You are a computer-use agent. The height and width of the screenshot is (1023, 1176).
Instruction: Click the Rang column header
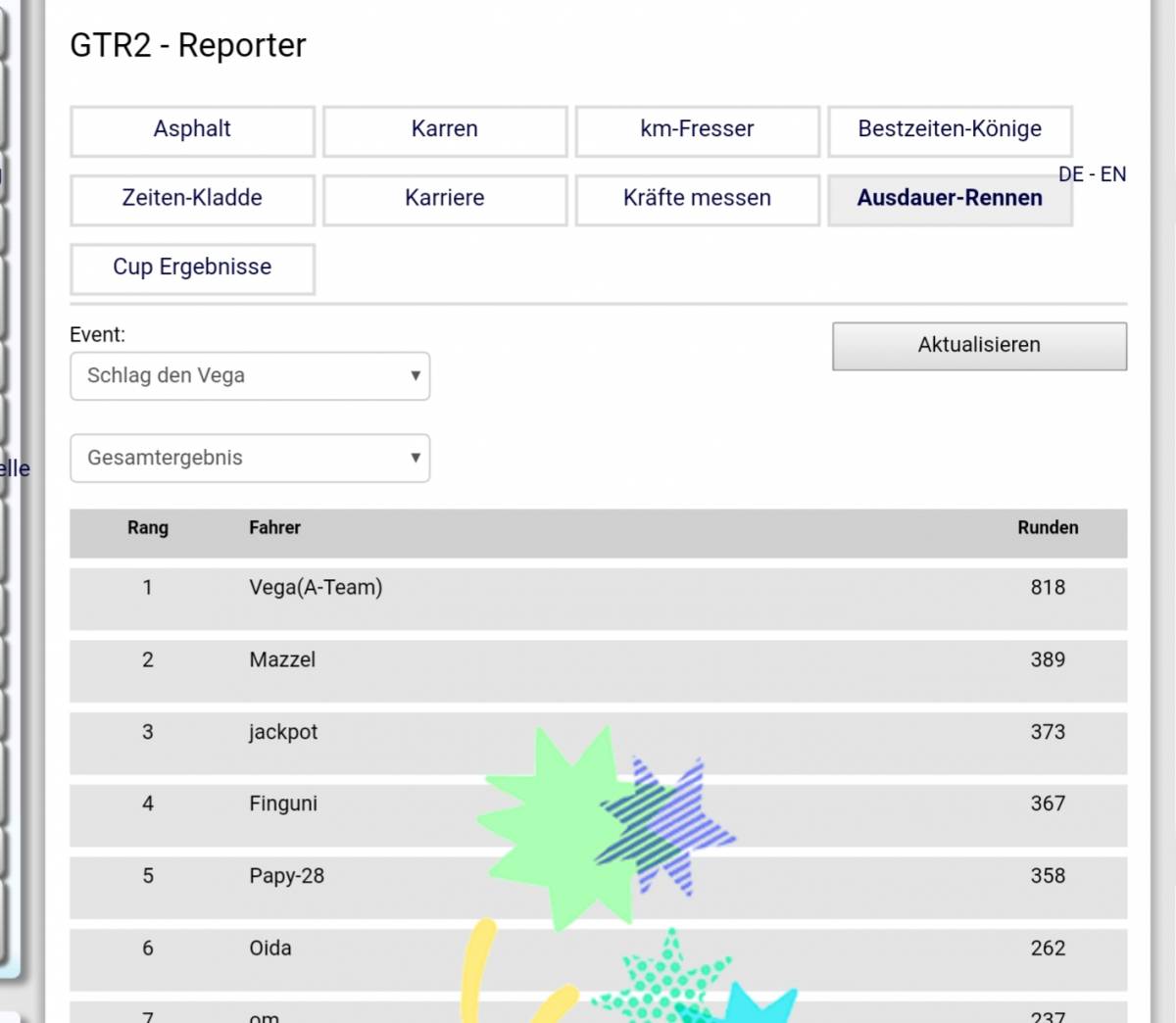(x=148, y=528)
